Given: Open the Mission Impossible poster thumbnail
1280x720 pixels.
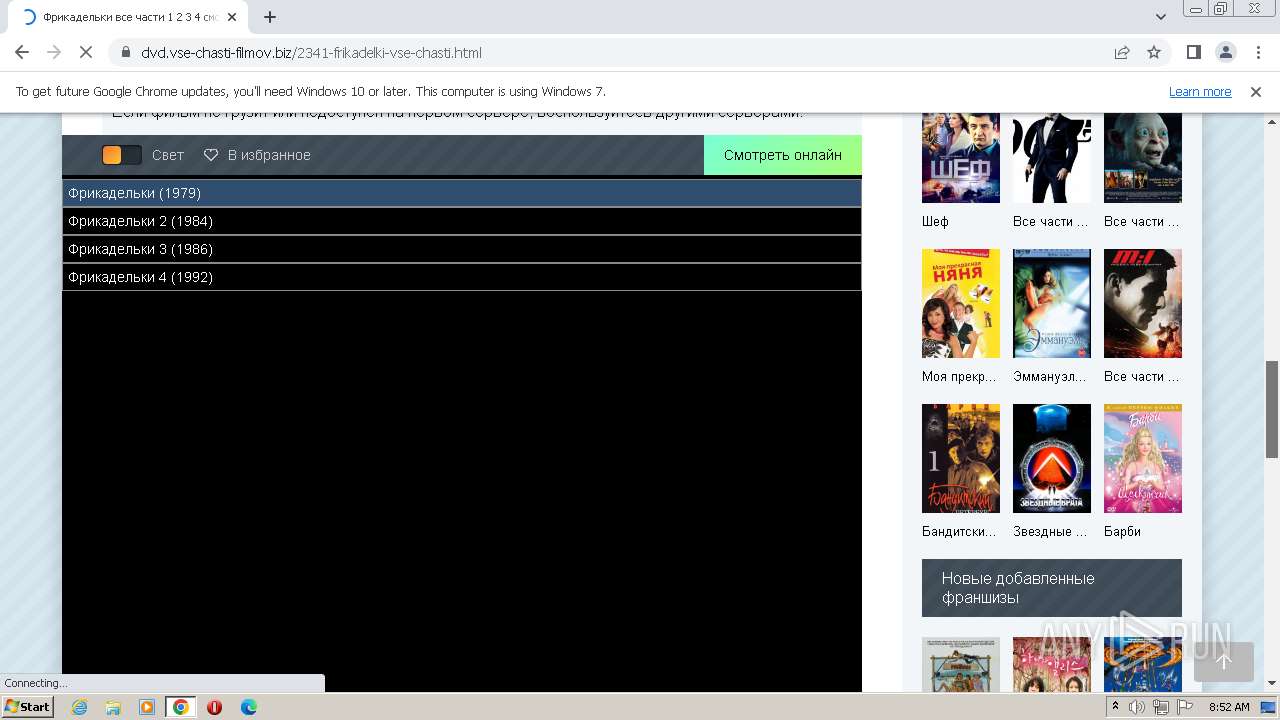Looking at the screenshot, I should pyautogui.click(x=1143, y=303).
